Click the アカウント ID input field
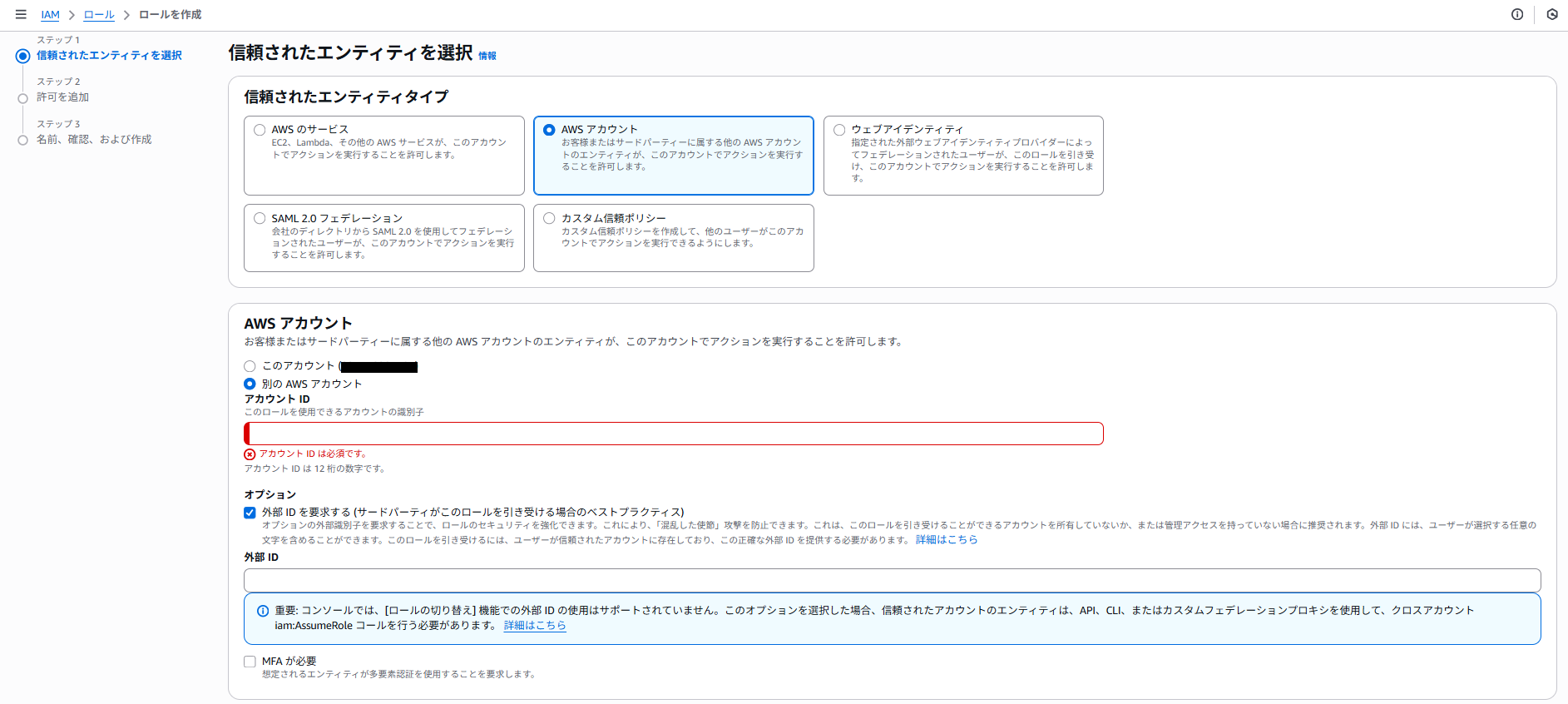Image resolution: width=1568 pixels, height=704 pixels. tap(674, 434)
